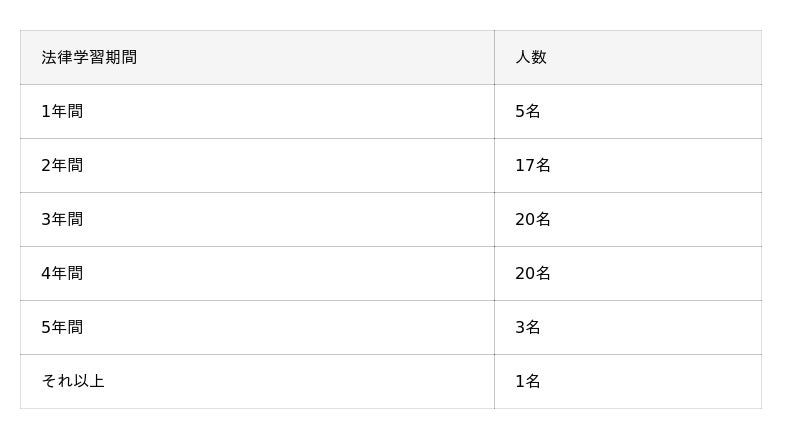
Task: Click the 法律学習期間 column header
Action: (x=89, y=57)
